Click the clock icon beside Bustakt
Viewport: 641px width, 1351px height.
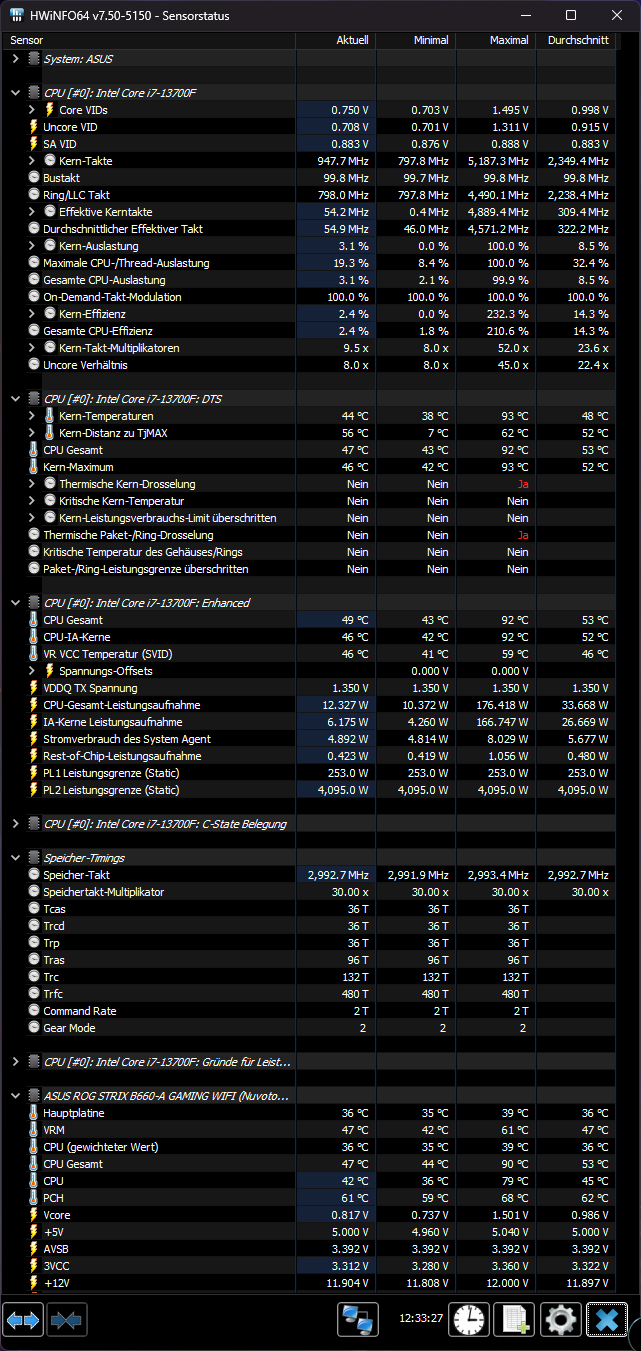35,178
